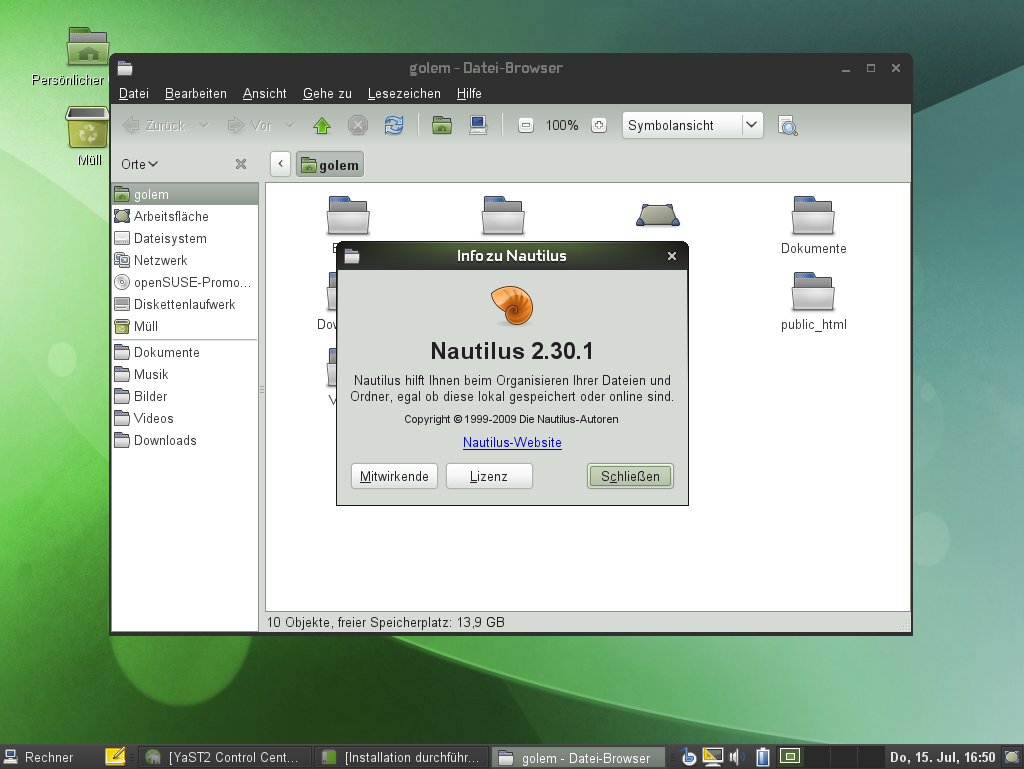Click the golem breadcrumb button

pyautogui.click(x=330, y=164)
